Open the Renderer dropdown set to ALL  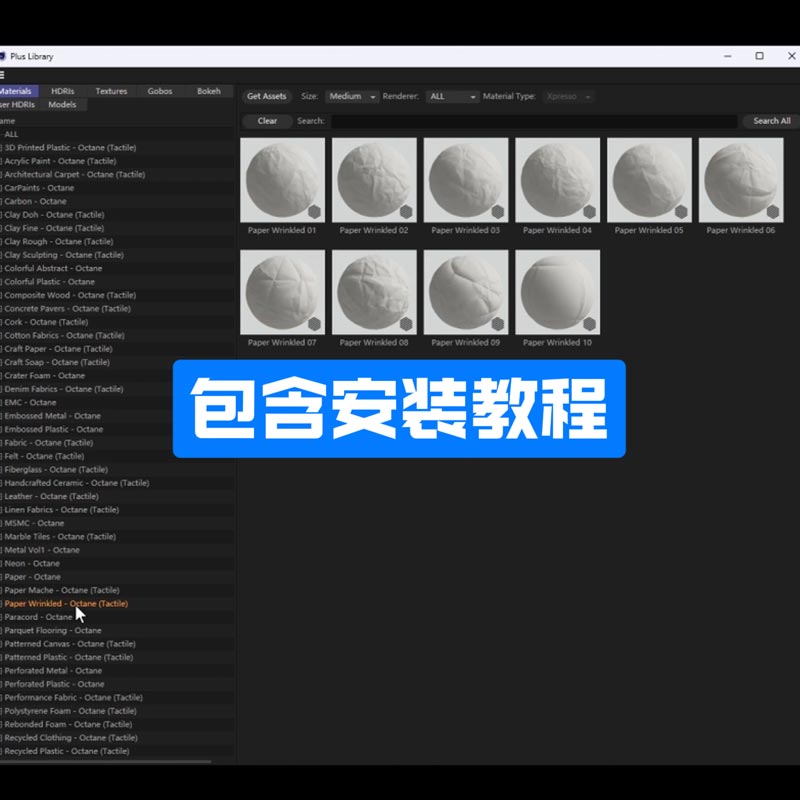click(452, 96)
